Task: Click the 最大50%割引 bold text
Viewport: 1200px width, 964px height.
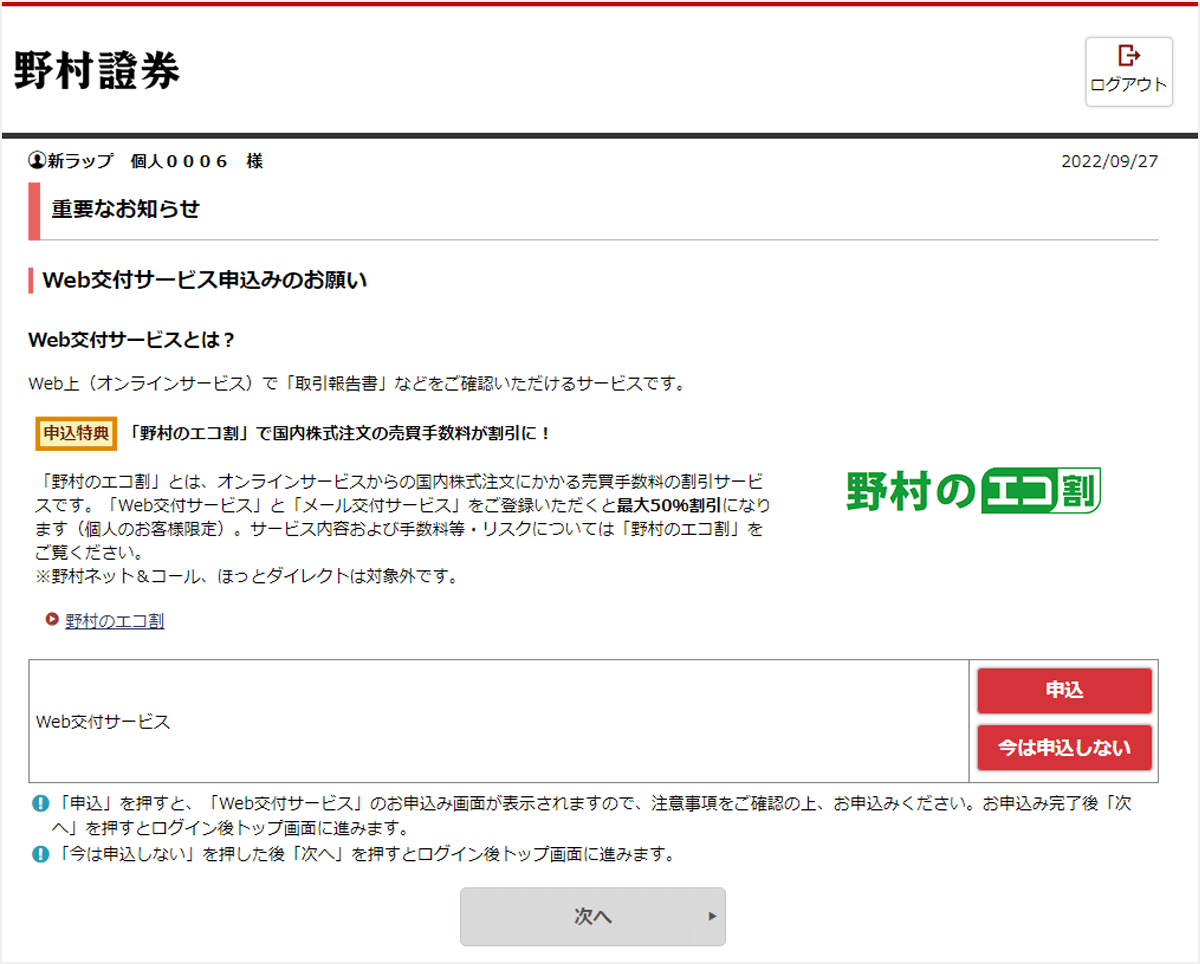Action: tap(671, 505)
